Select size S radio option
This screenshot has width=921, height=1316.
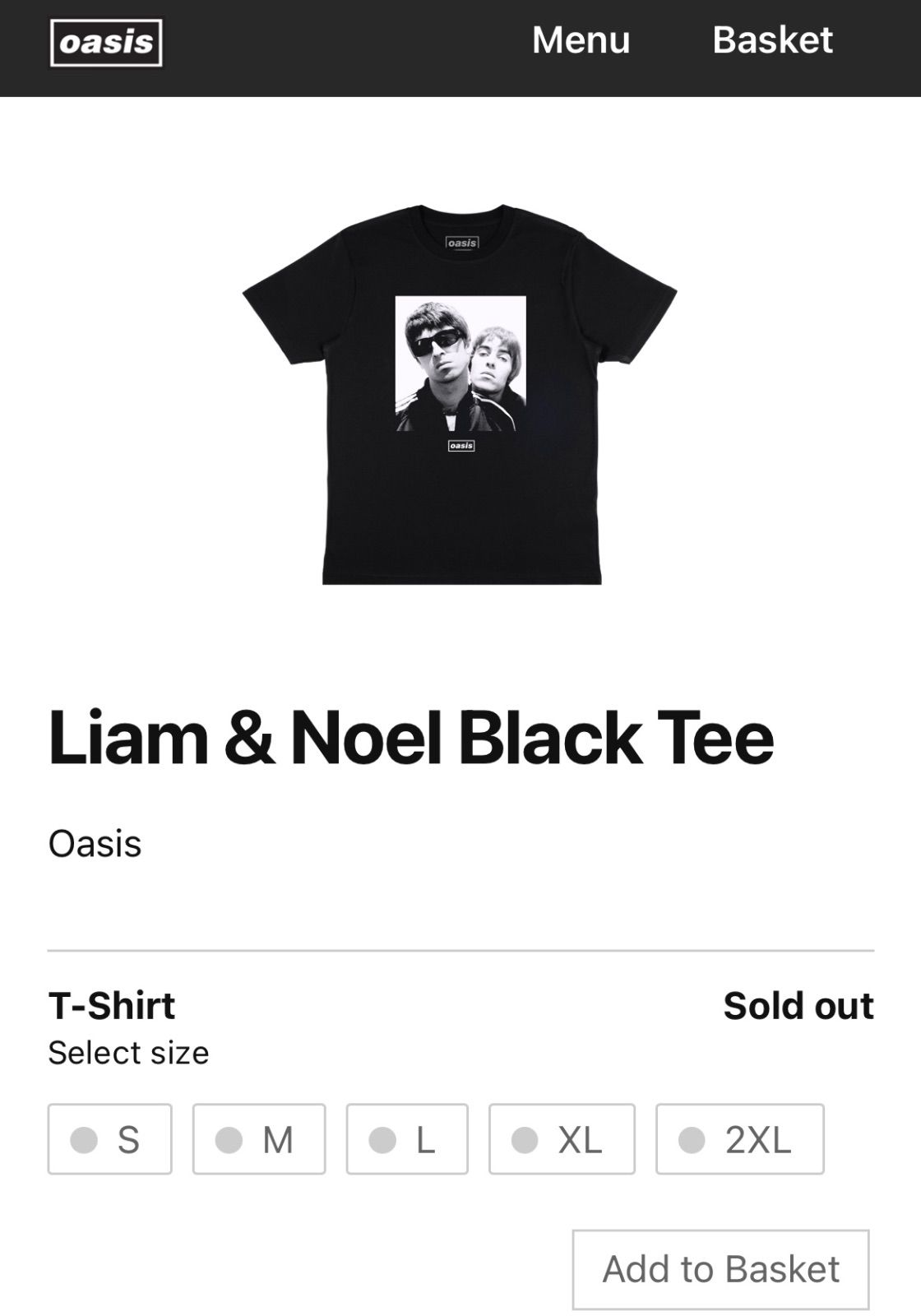[x=109, y=1139]
